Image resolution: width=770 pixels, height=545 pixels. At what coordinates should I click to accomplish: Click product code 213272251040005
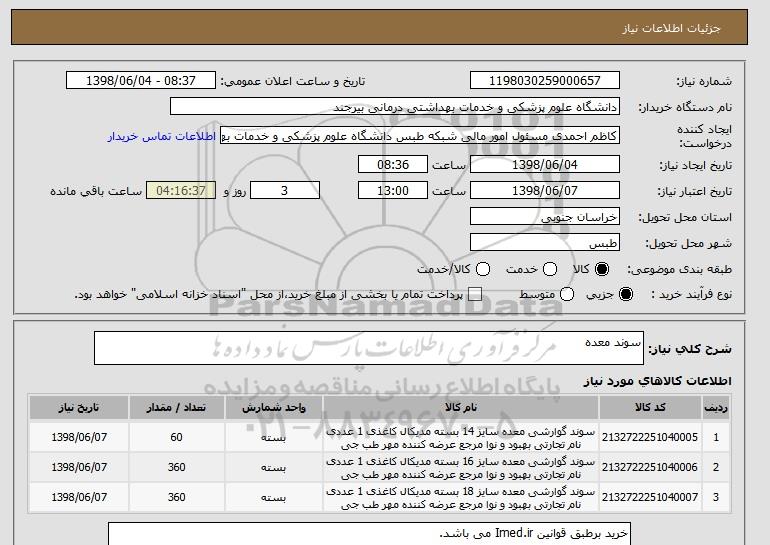pyautogui.click(x=650, y=437)
